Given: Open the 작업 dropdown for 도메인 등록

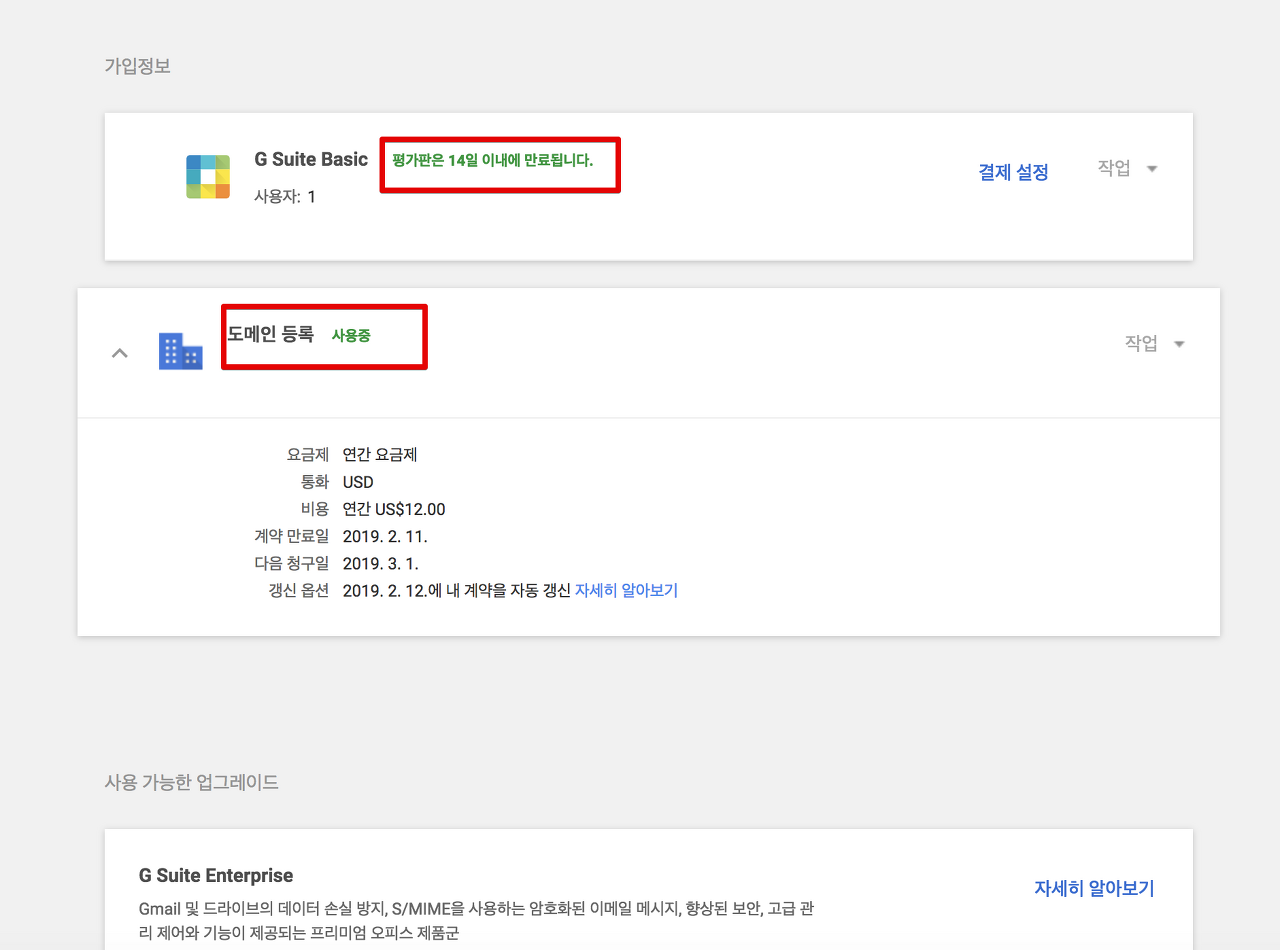Looking at the screenshot, I should 1155,343.
